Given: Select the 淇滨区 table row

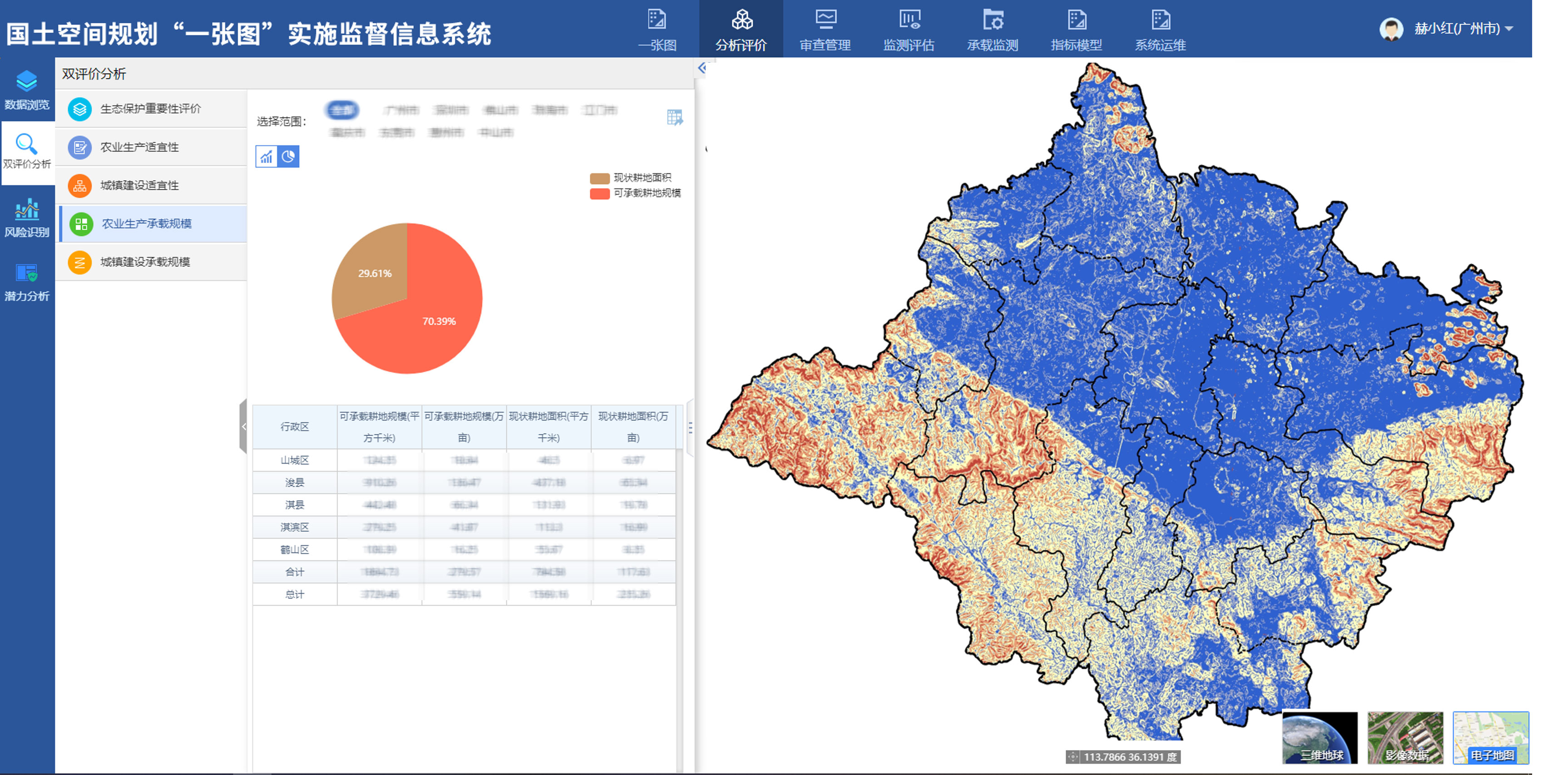Looking at the screenshot, I should tap(464, 527).
